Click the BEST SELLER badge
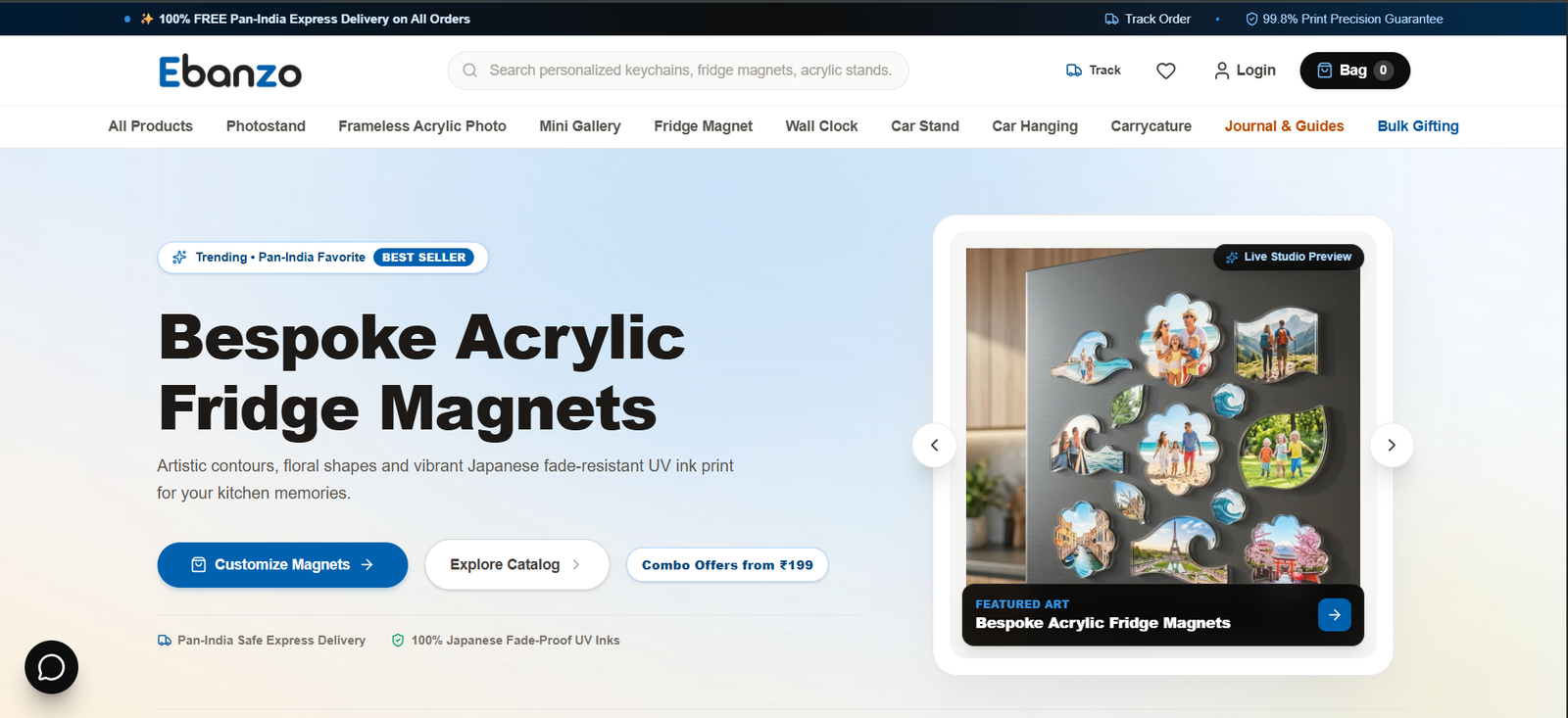 point(424,258)
